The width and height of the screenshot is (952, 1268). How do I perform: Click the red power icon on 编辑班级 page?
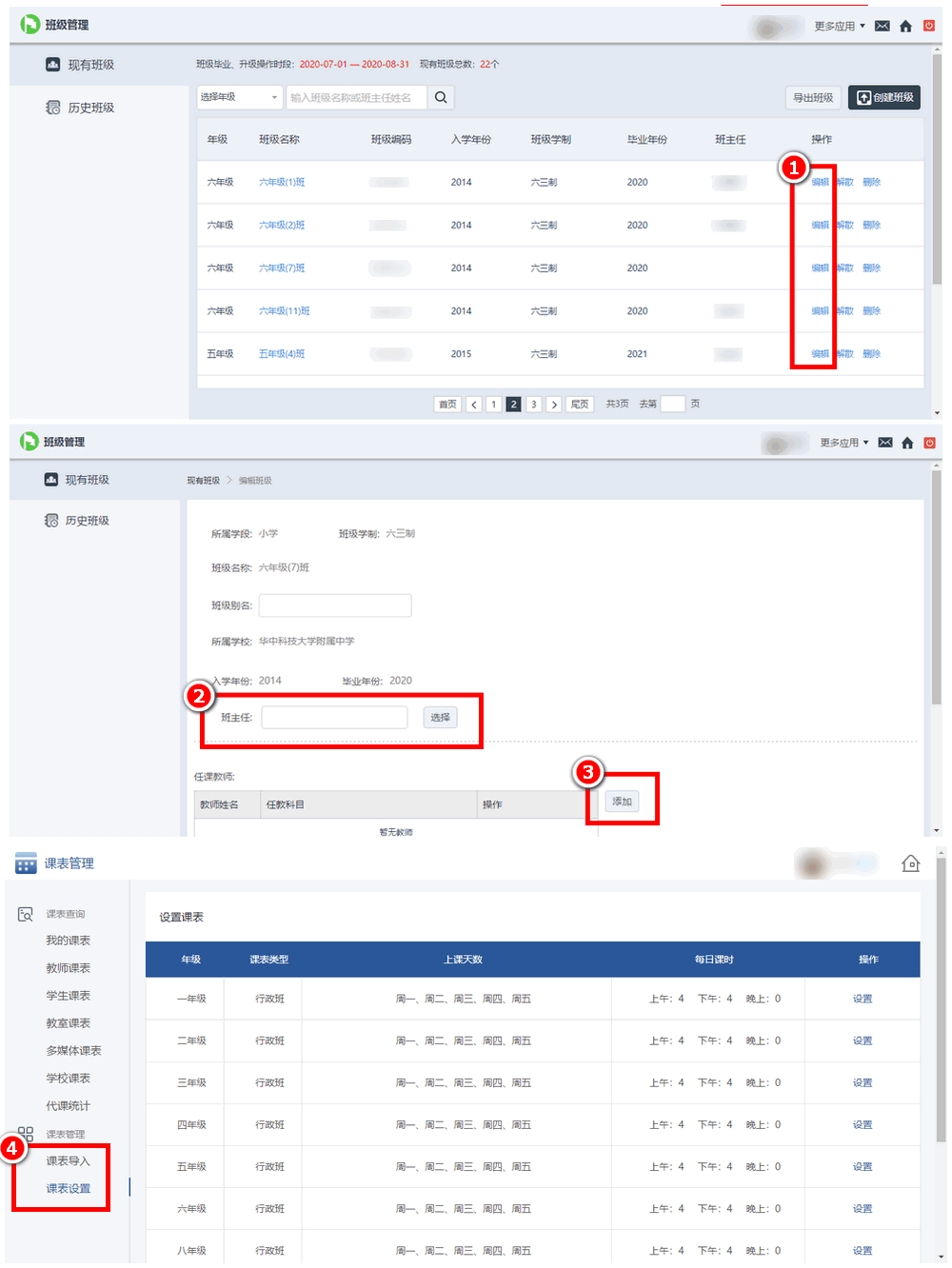pyautogui.click(x=929, y=443)
